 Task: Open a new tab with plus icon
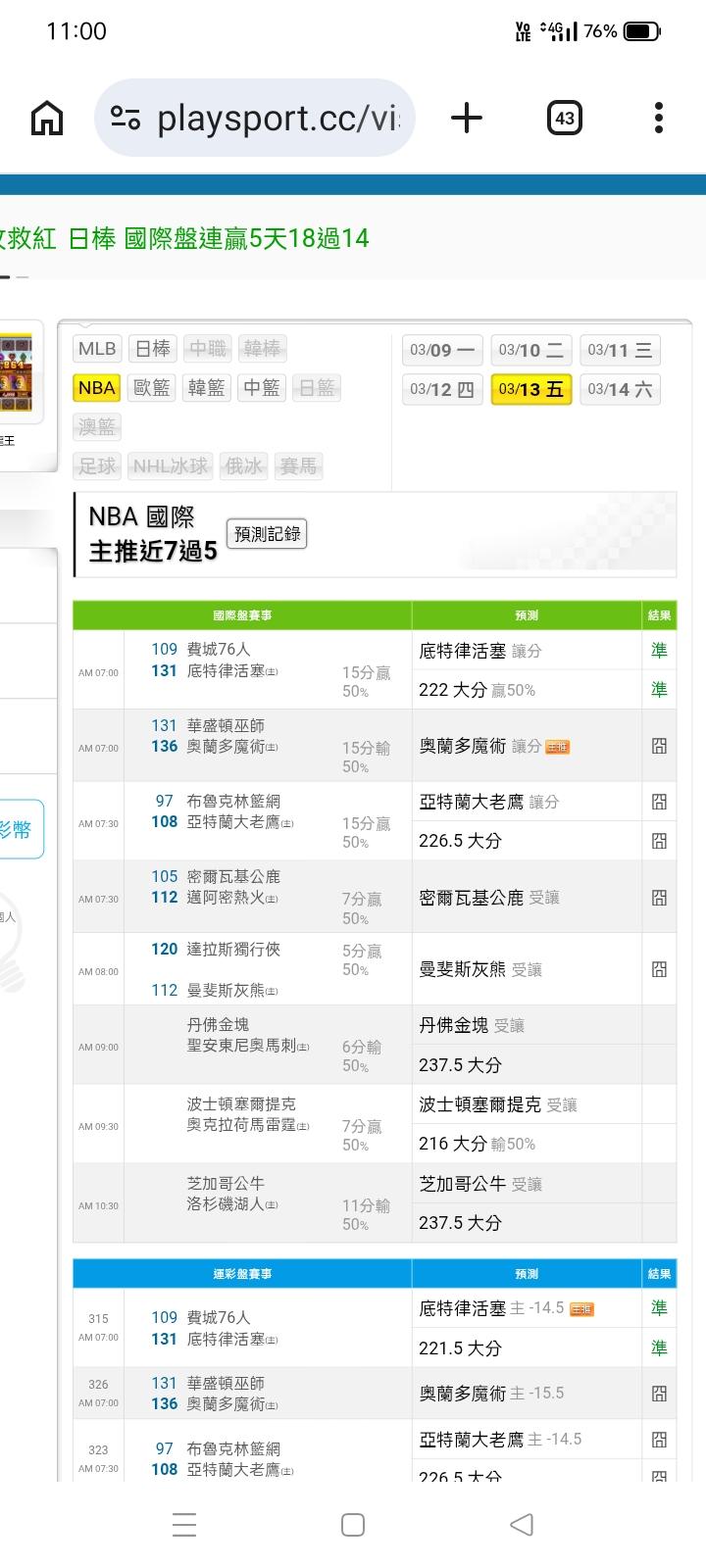[x=467, y=119]
